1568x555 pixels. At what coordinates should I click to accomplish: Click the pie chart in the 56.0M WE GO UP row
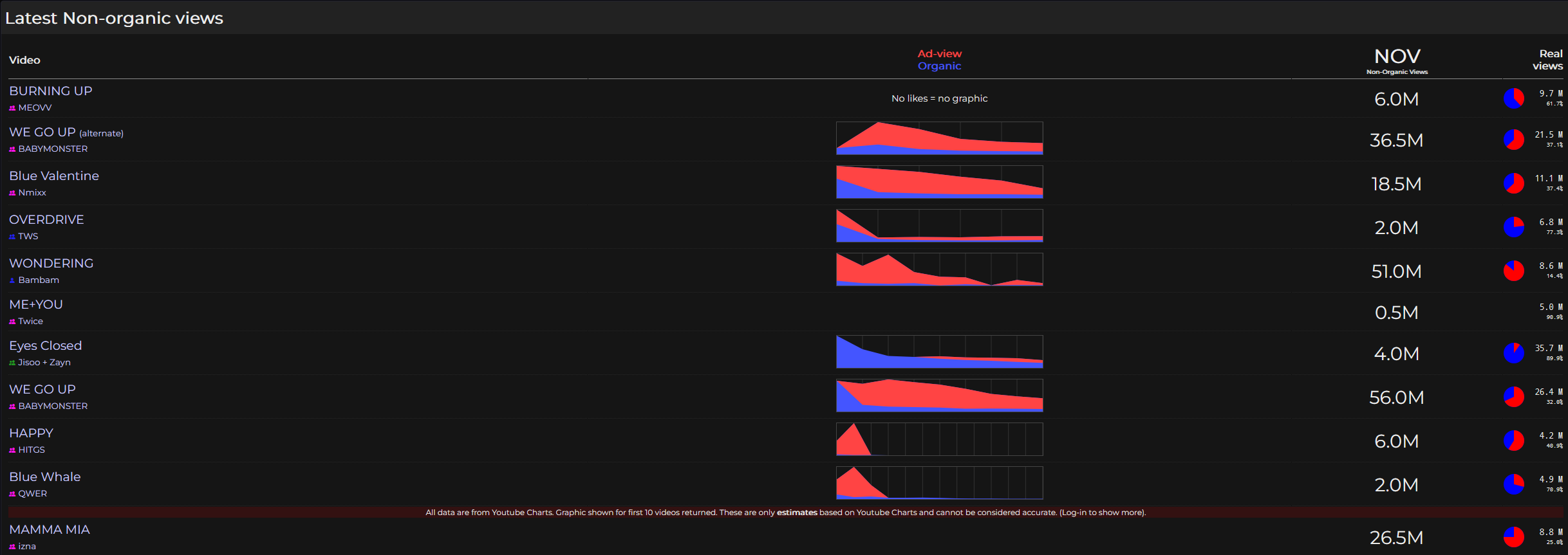[1514, 397]
